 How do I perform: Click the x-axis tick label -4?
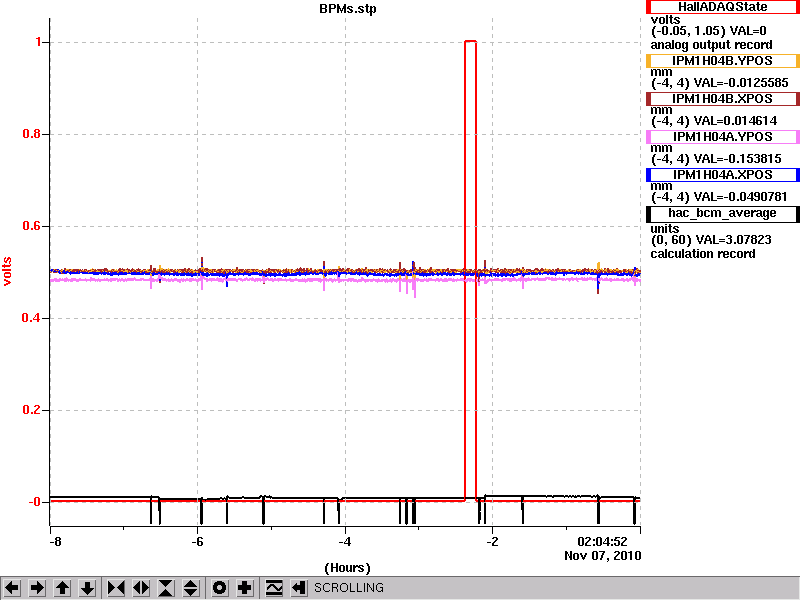[345, 542]
